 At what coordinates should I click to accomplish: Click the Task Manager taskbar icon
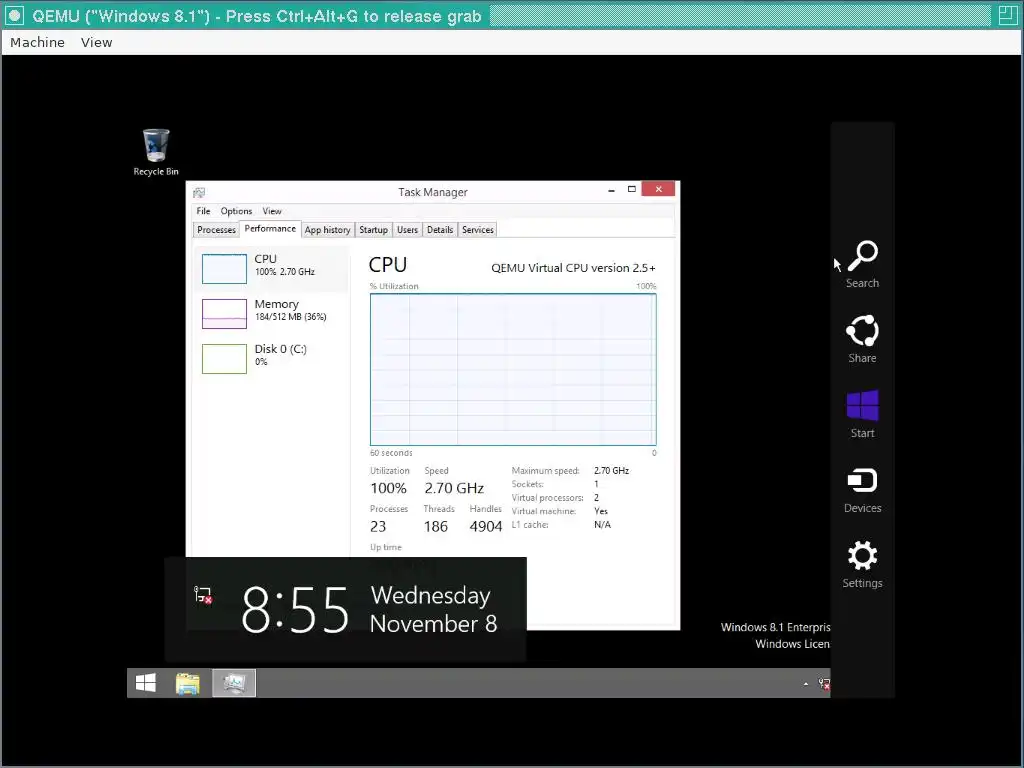coord(234,683)
